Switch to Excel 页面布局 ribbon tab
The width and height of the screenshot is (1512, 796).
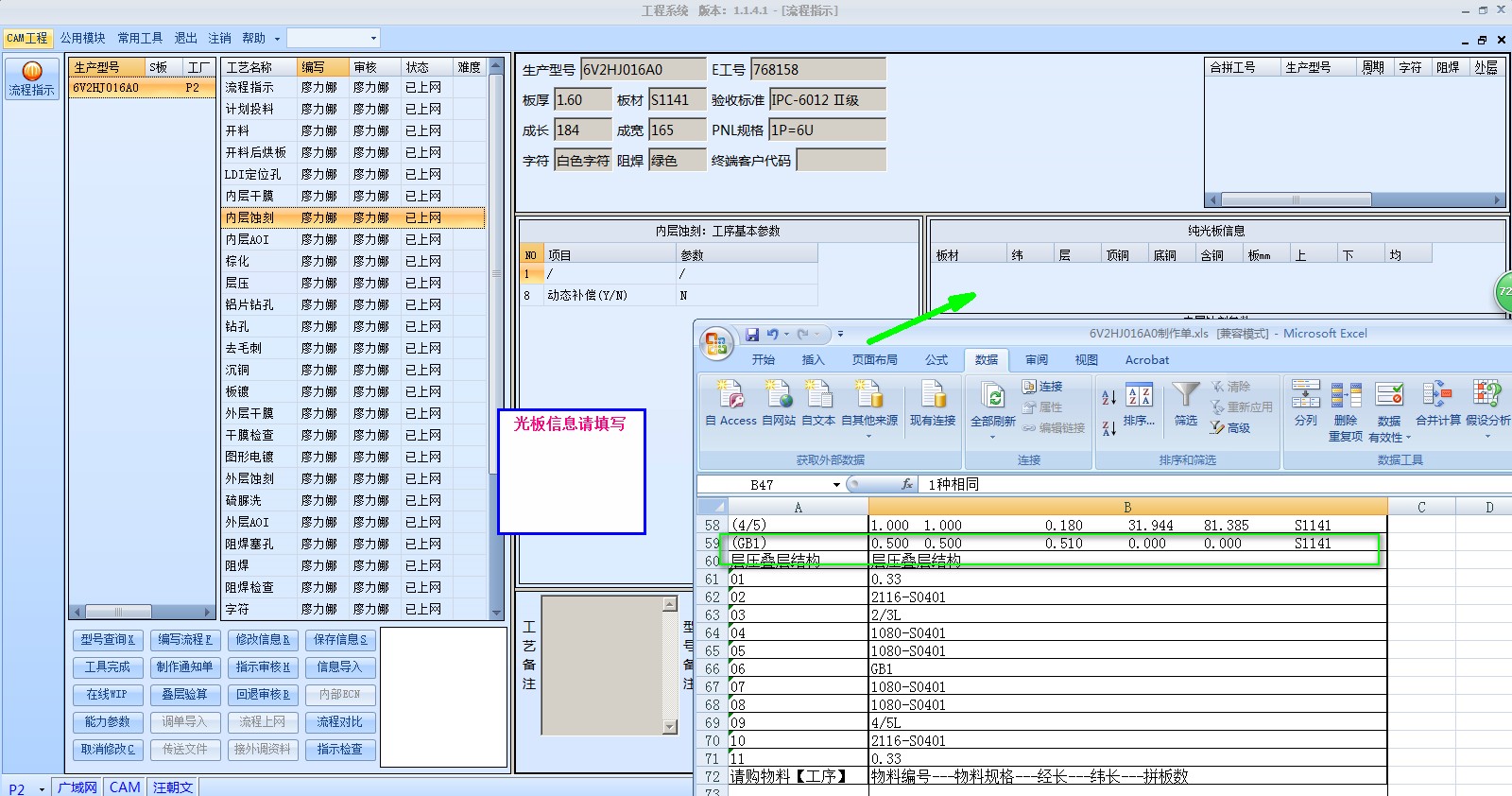pos(874,360)
